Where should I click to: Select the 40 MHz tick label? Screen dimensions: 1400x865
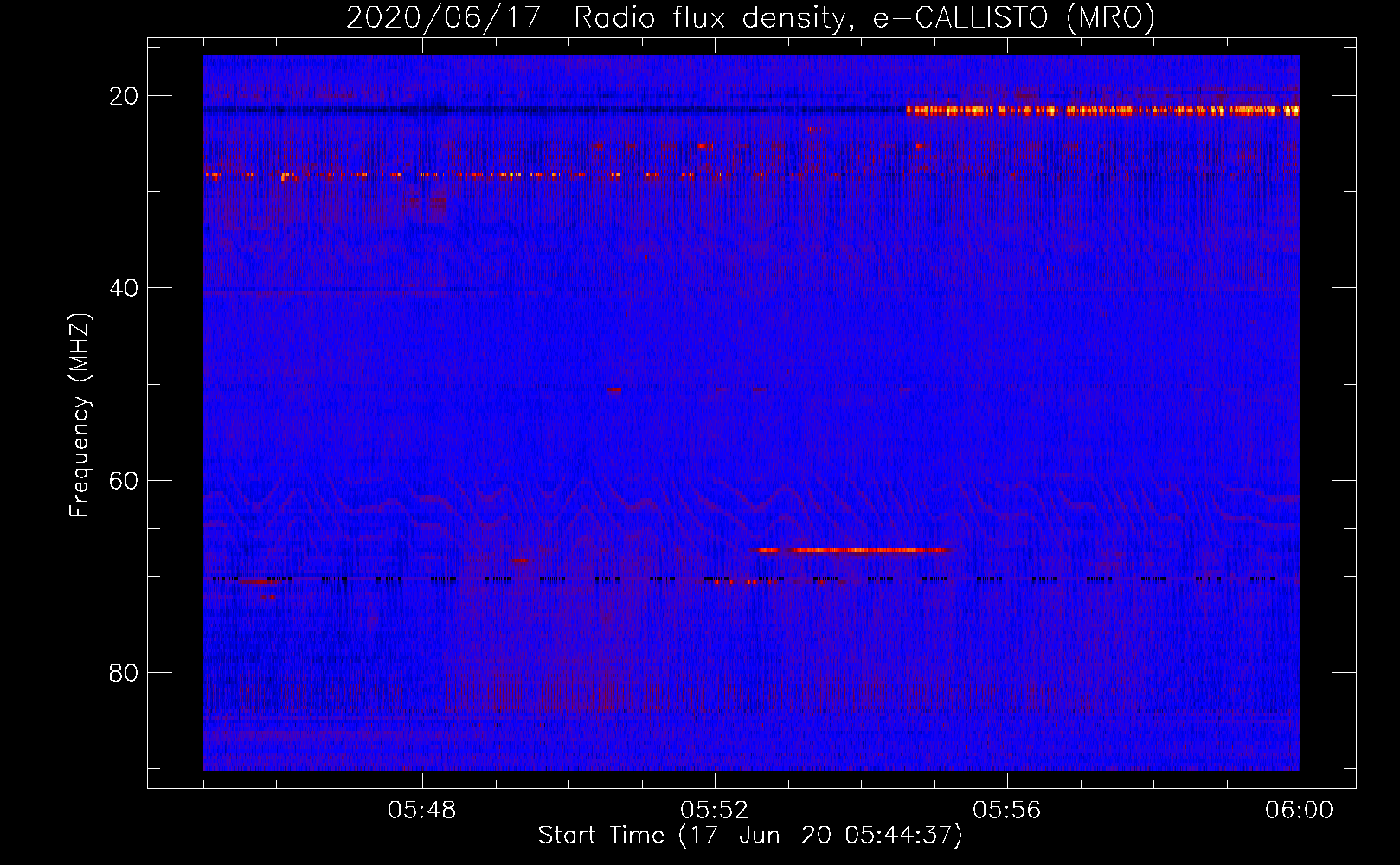click(x=124, y=288)
